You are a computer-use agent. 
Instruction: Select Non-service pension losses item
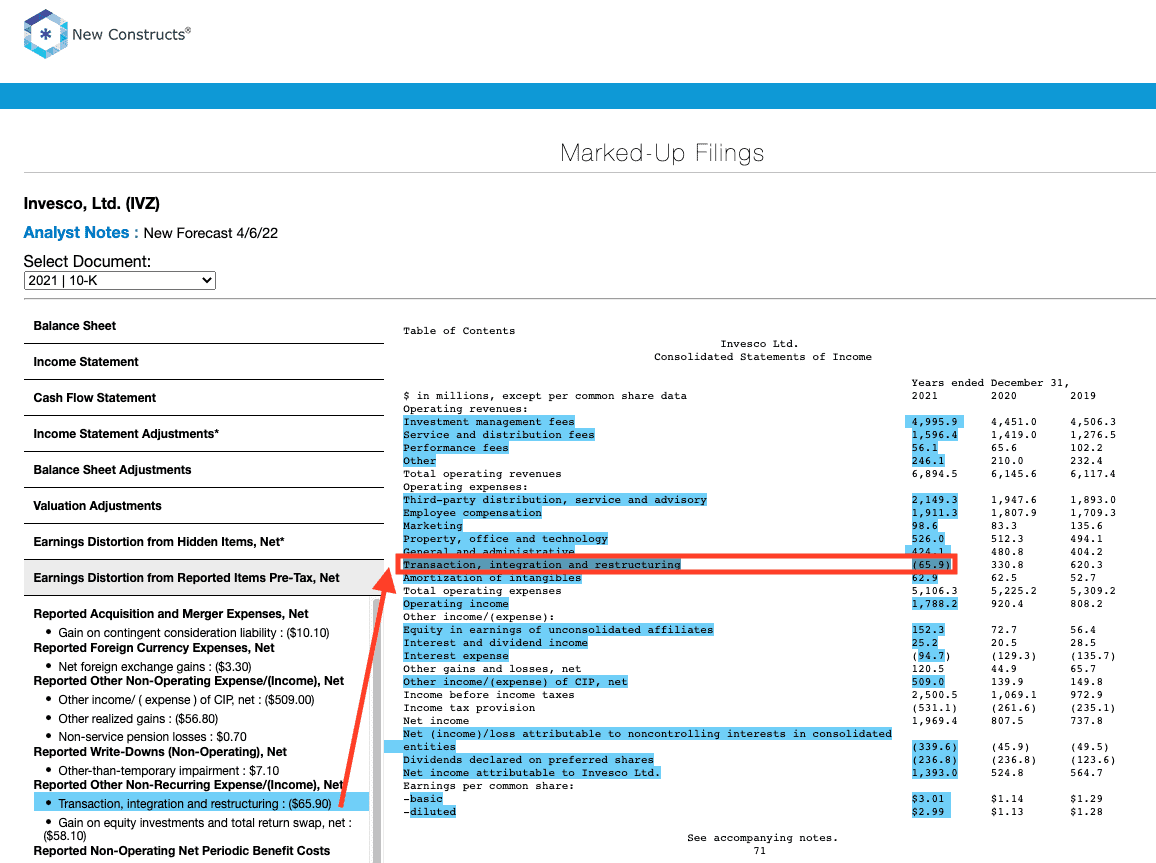click(153, 737)
